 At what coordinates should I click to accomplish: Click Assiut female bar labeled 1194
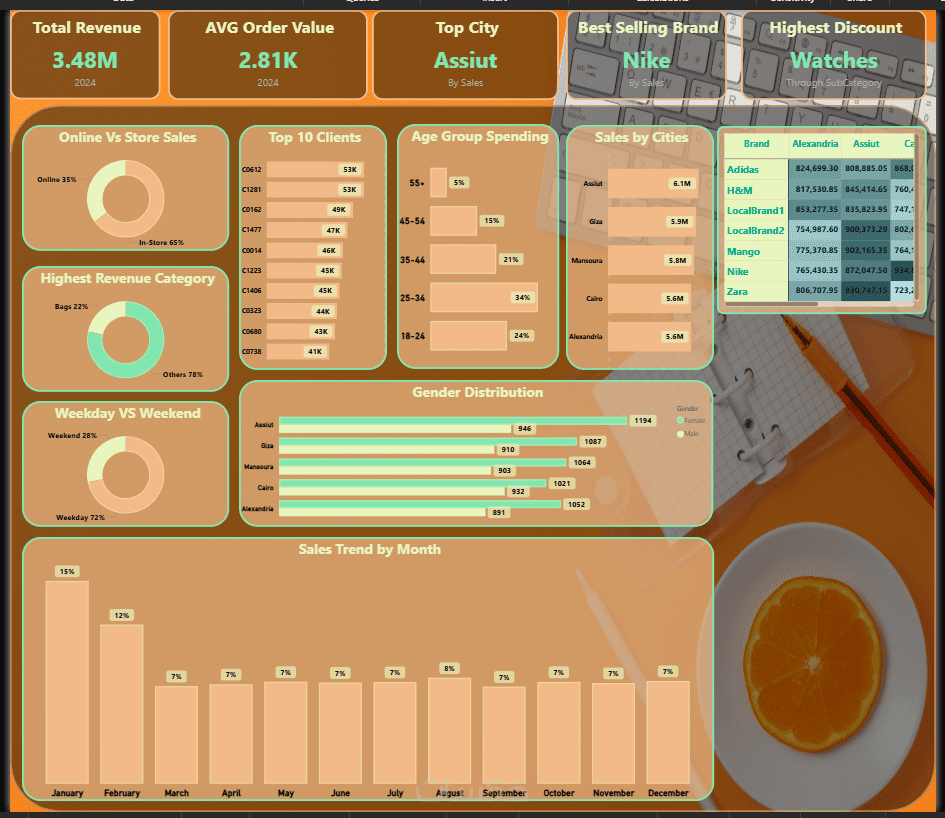pyautogui.click(x=453, y=421)
